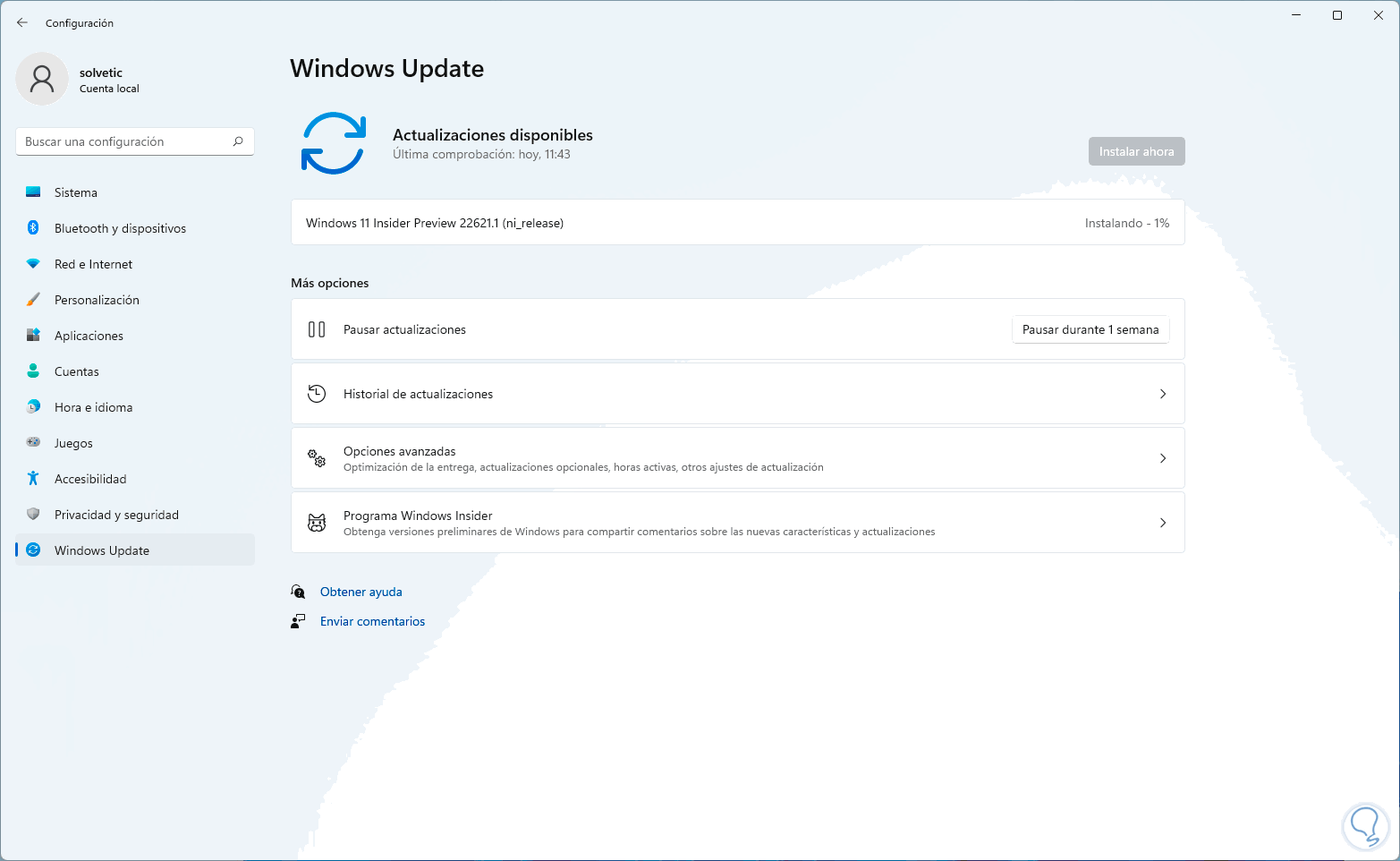Expand Programa Windows Insider chevron
Screen dimensions: 1400x861
pos(1163,523)
